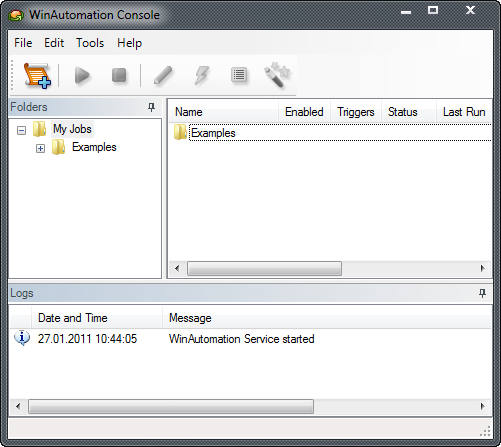Image resolution: width=501 pixels, height=447 pixels.
Task: Click the Logs scrollbar right arrow
Action: 482,406
